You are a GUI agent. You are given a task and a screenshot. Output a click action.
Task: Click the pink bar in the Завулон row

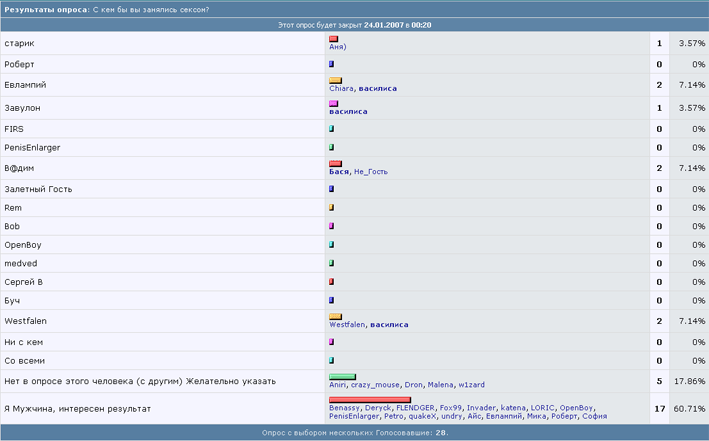click(334, 103)
